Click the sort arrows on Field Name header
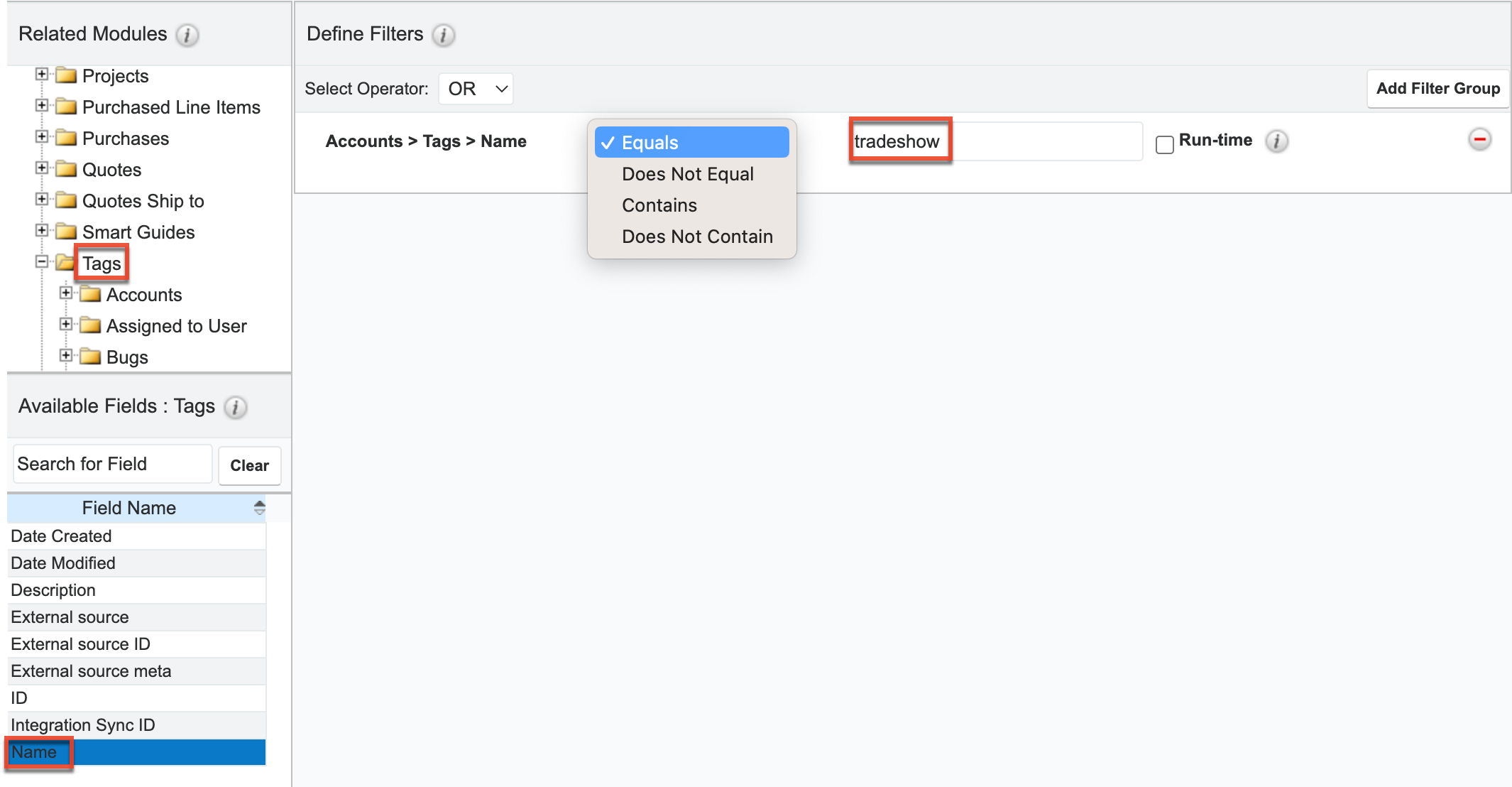 coord(258,508)
